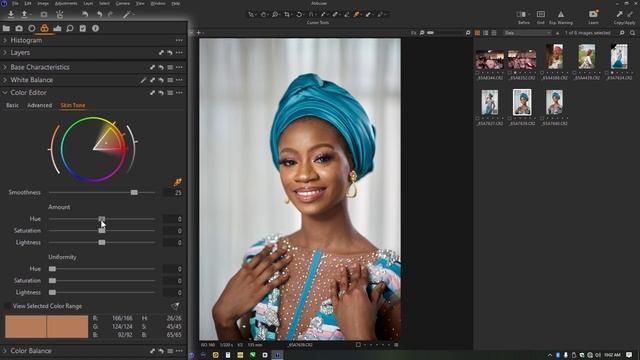Viewport: 640px width, 360px height.
Task: Click the skin tone color swatch
Action: pos(47,326)
